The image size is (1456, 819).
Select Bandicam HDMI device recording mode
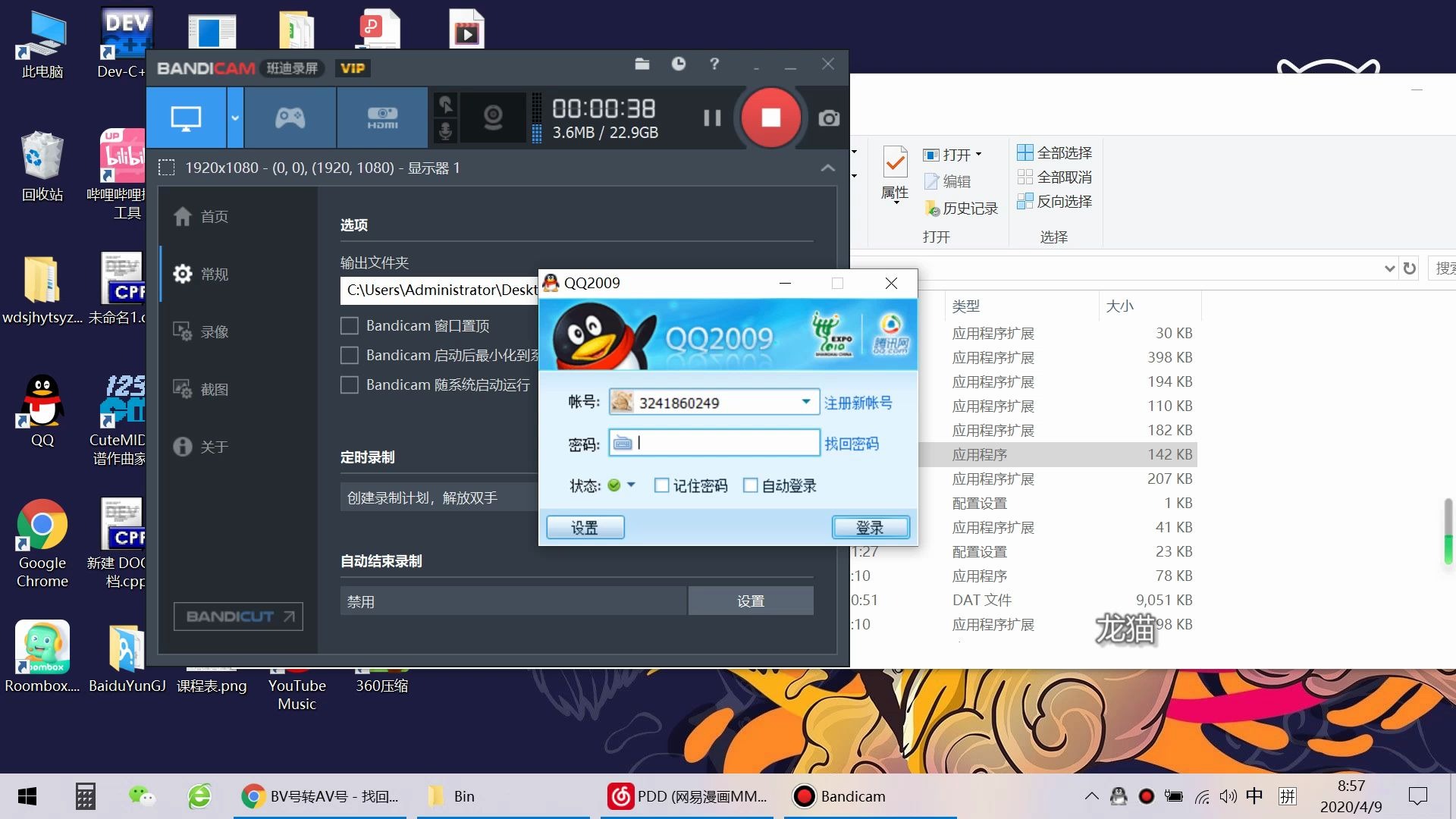coord(382,118)
